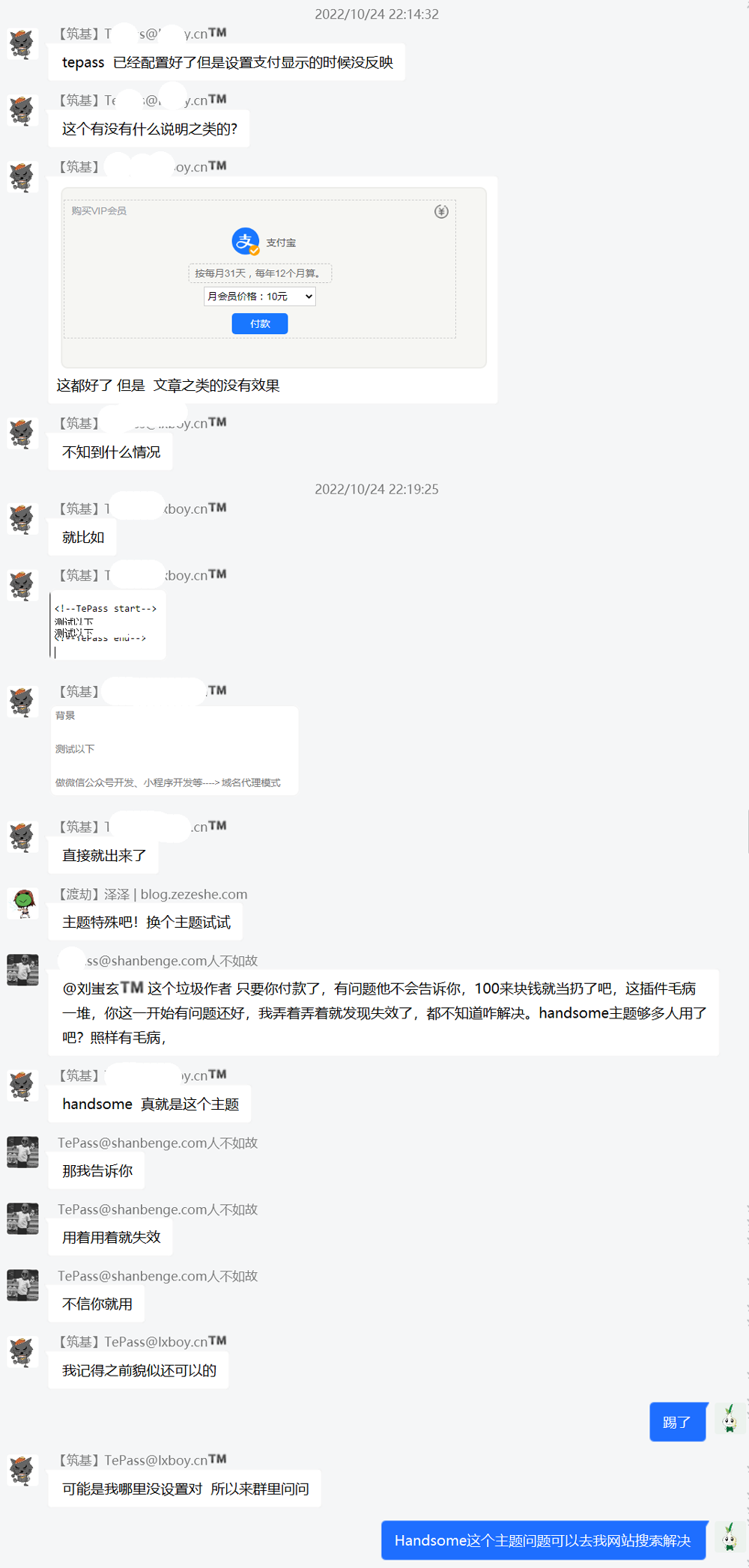The width and height of the screenshot is (749, 1568).
Task: Click wolf avatar beside 我记得之前貌似还可以的
Action: [22, 1352]
